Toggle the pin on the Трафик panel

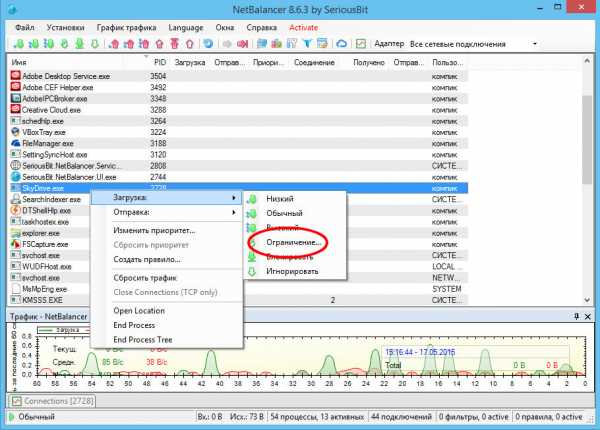pyautogui.click(x=577, y=316)
